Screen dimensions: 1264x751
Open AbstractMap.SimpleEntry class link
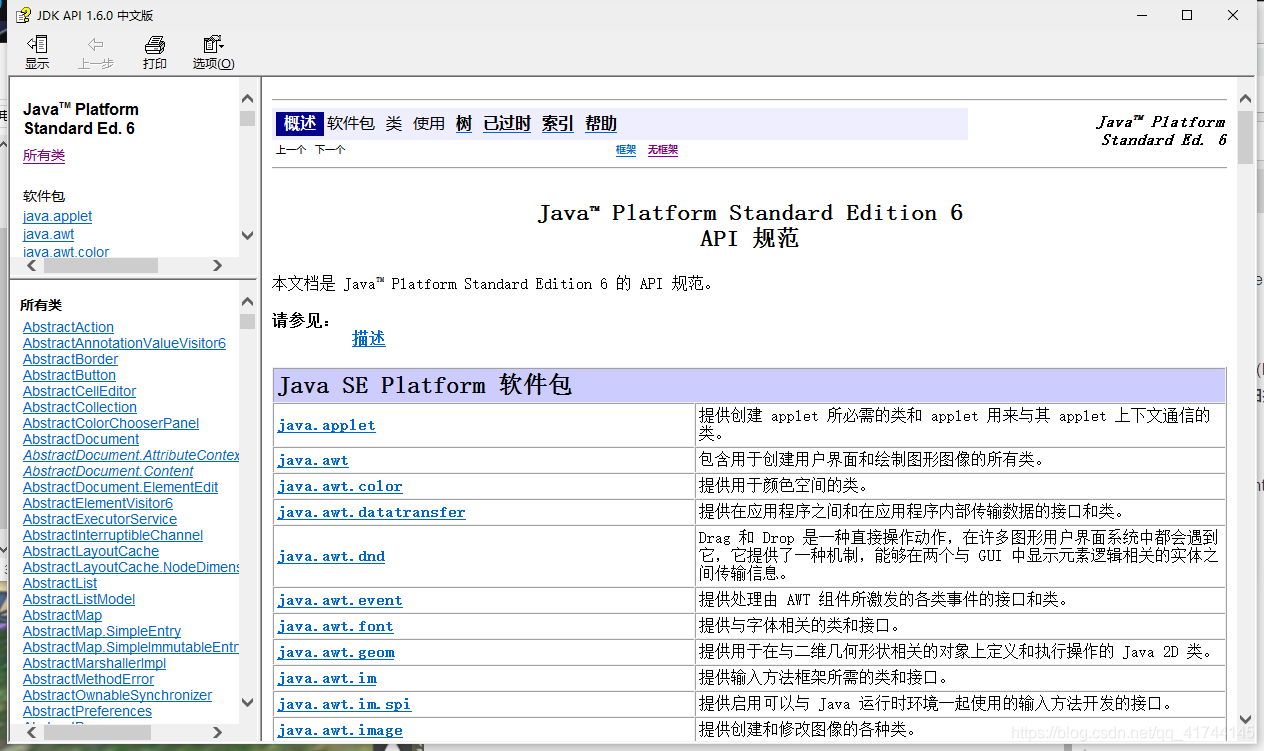point(102,631)
